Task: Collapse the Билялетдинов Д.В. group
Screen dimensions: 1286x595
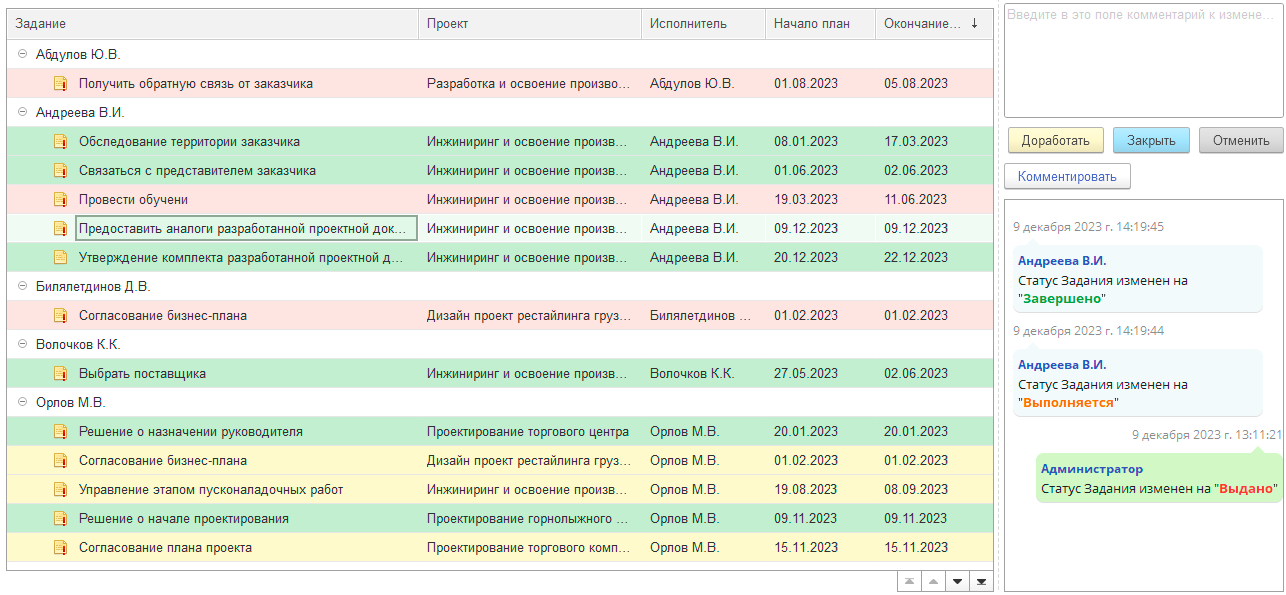Action: coord(22,287)
